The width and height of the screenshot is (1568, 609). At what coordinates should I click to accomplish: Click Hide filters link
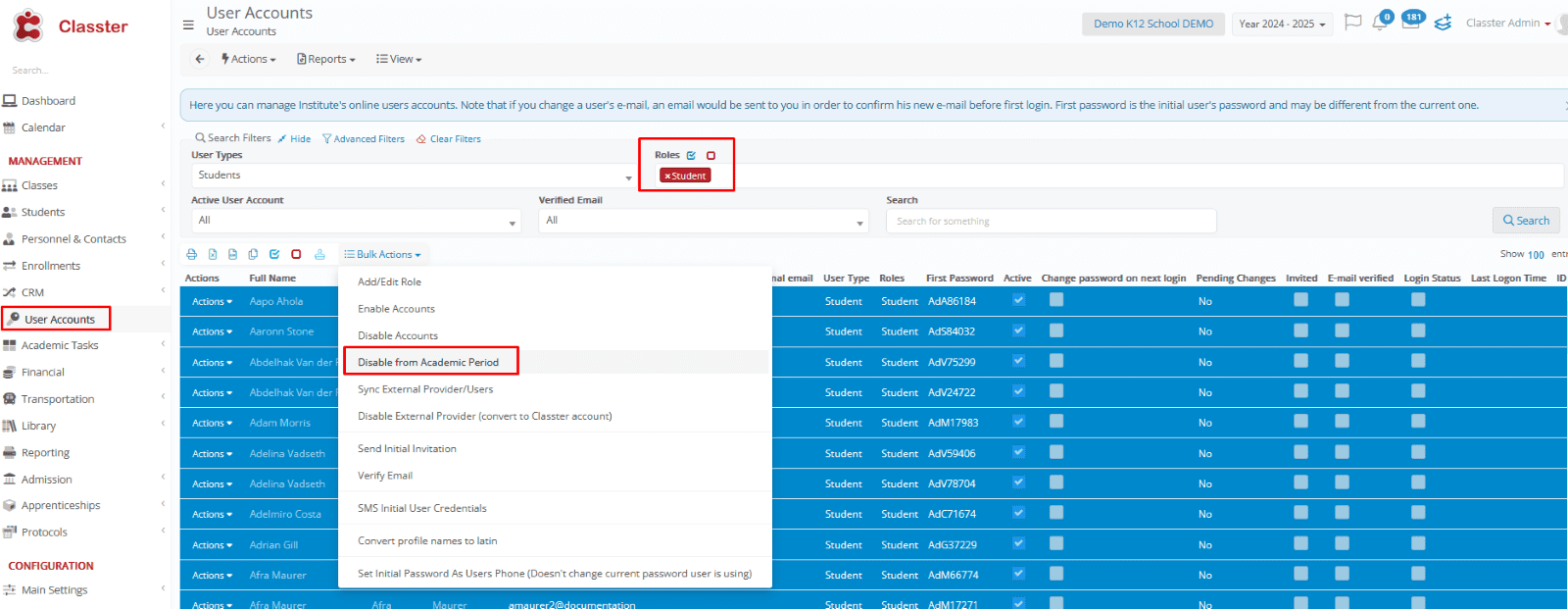(294, 139)
